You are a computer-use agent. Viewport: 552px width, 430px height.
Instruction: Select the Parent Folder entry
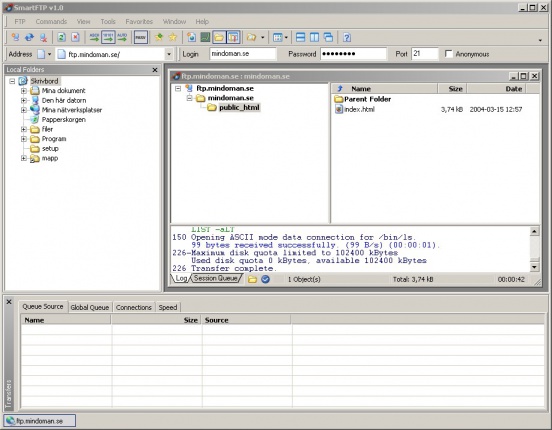[368, 99]
